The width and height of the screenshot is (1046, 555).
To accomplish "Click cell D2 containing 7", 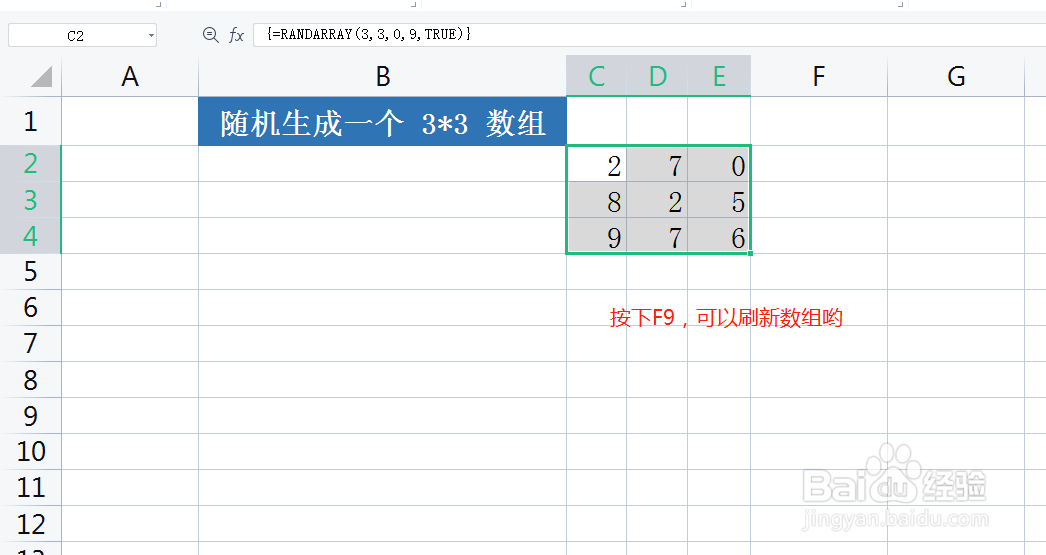I will 657,164.
